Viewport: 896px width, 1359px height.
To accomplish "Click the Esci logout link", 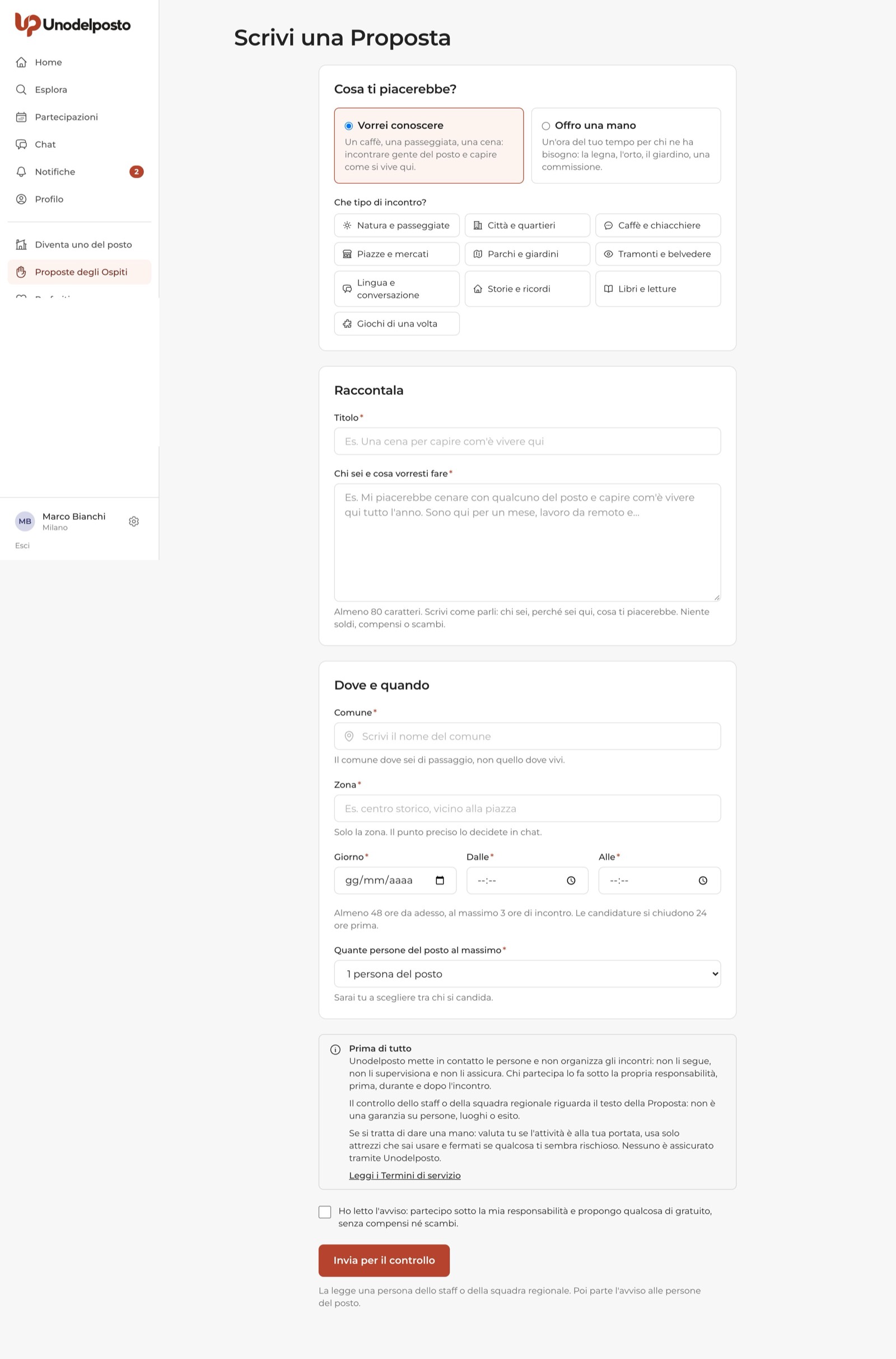I will [x=22, y=545].
